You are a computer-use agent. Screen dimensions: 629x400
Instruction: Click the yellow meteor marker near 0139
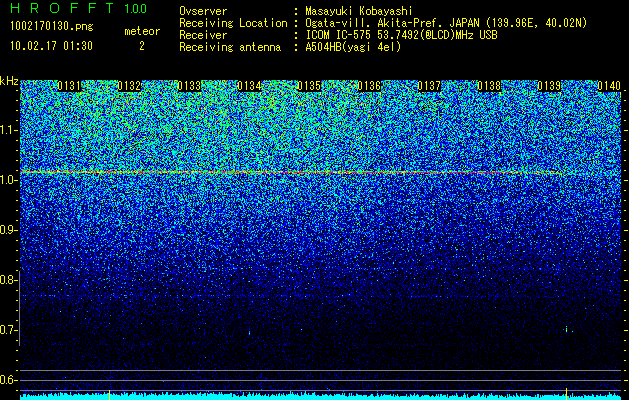(x=566, y=394)
